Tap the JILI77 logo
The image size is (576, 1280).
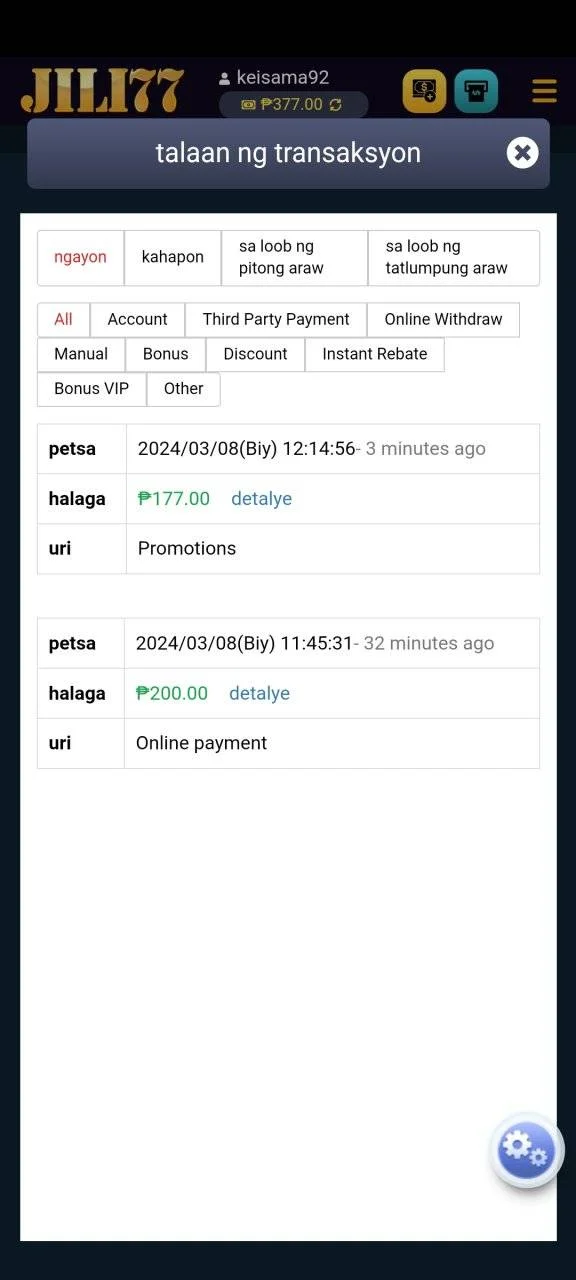tap(103, 91)
